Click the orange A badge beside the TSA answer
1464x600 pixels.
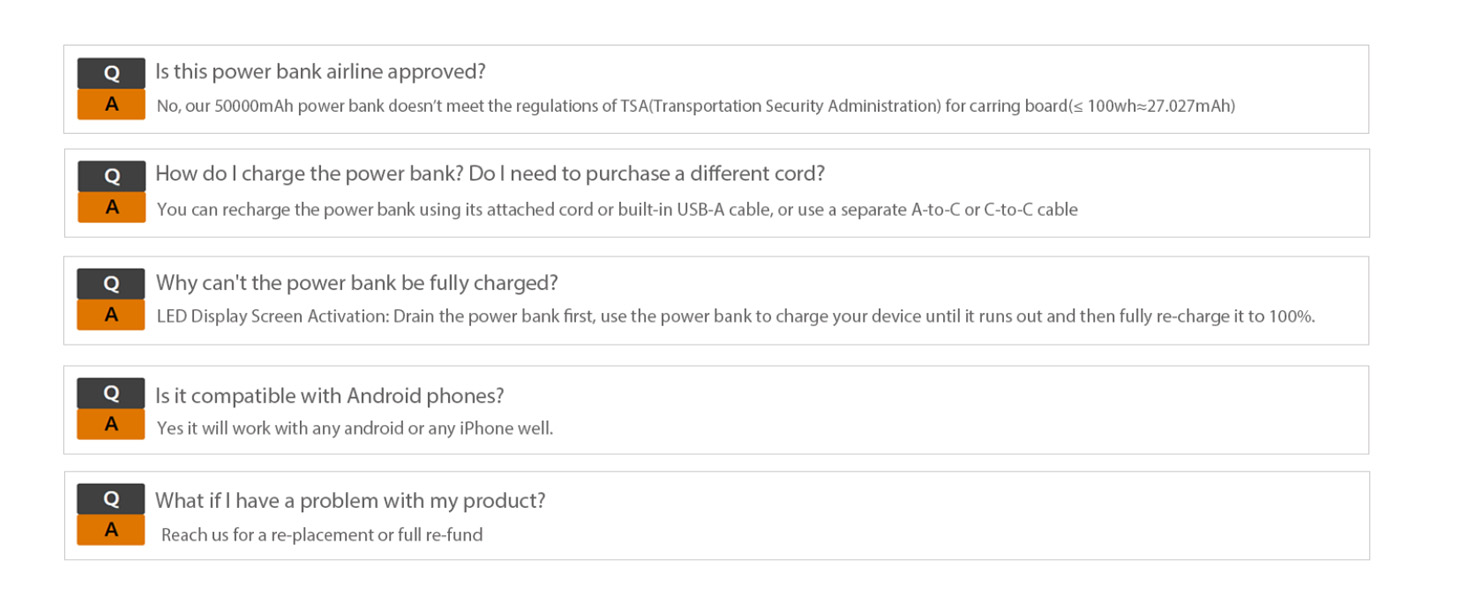point(111,104)
